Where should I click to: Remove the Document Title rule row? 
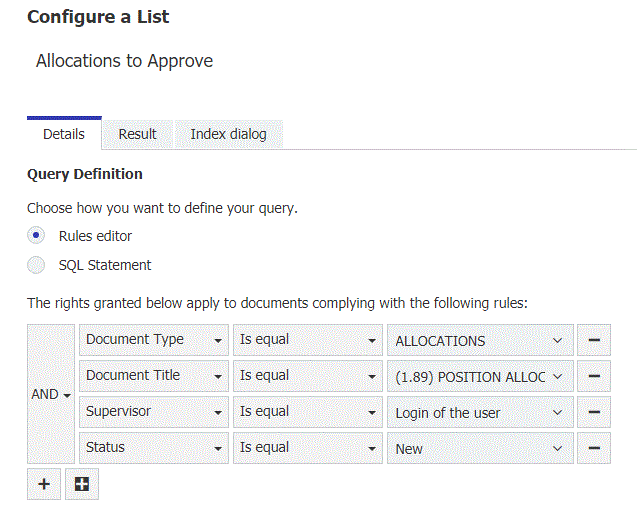[x=594, y=376]
